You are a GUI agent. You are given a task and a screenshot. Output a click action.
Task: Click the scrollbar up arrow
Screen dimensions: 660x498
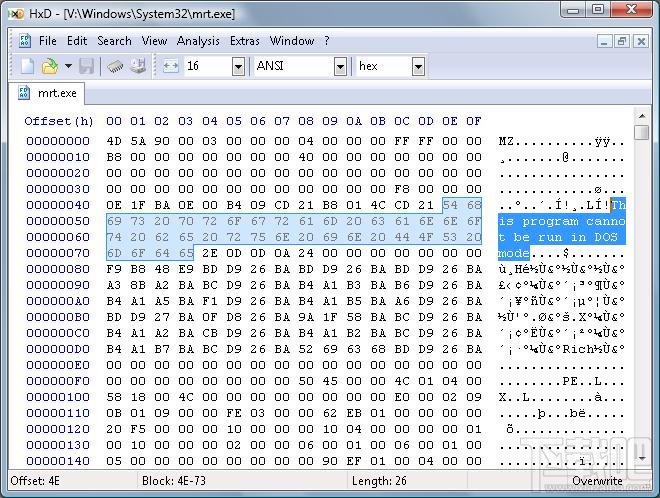tap(642, 116)
